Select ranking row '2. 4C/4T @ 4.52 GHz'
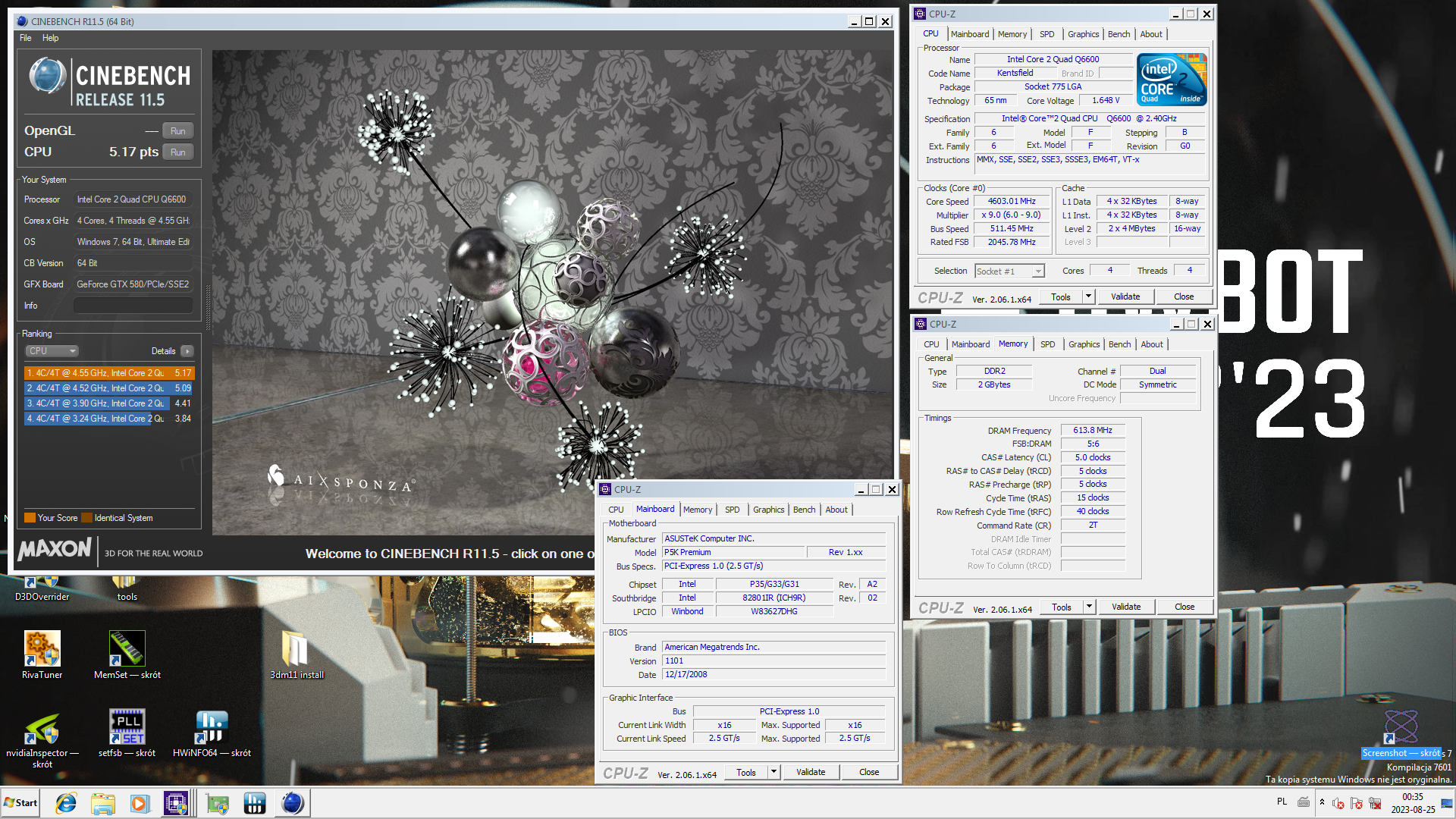Image resolution: width=1456 pixels, height=819 pixels. click(109, 388)
